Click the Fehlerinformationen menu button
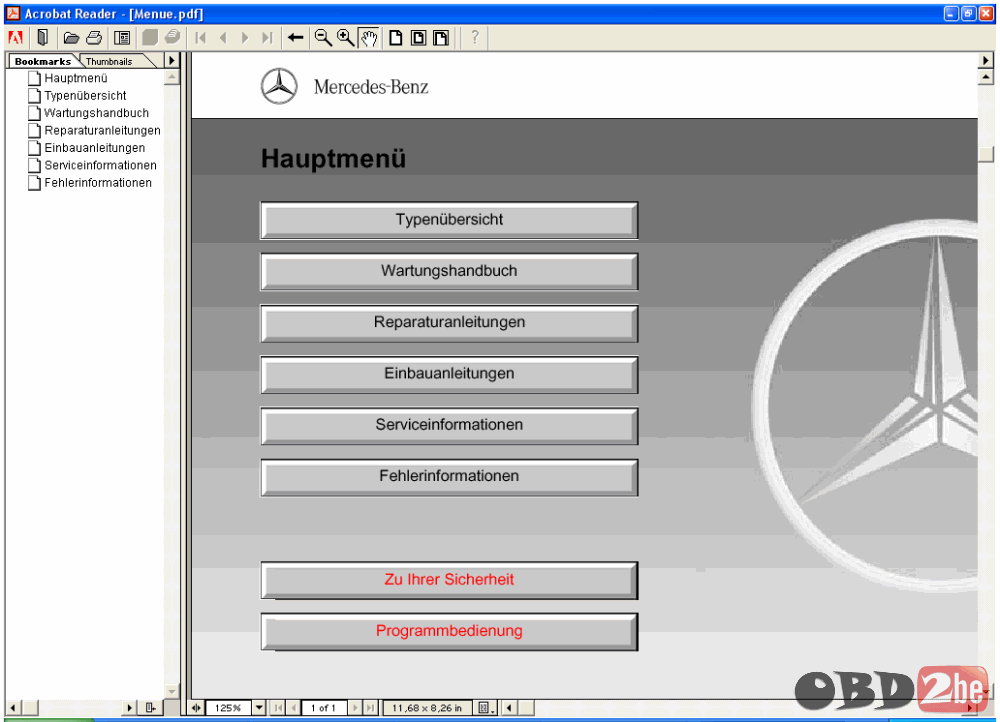The width and height of the screenshot is (1000, 722). click(449, 476)
